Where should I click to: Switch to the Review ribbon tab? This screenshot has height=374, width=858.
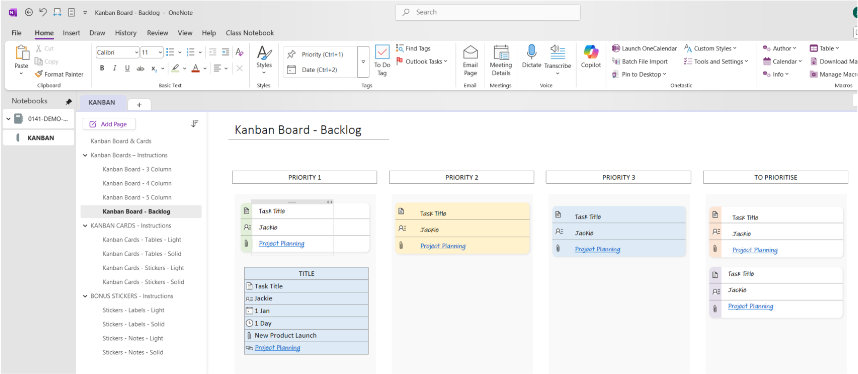158,33
